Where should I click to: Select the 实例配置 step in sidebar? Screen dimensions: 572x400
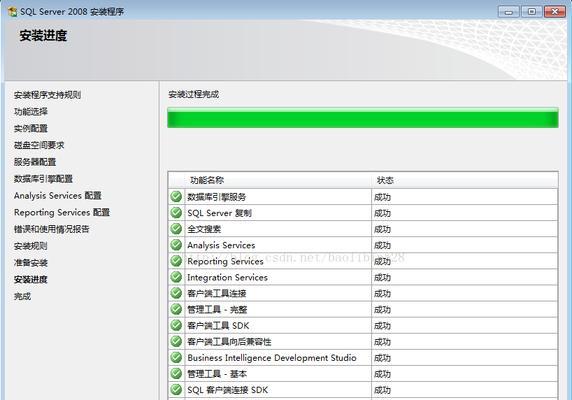point(31,128)
